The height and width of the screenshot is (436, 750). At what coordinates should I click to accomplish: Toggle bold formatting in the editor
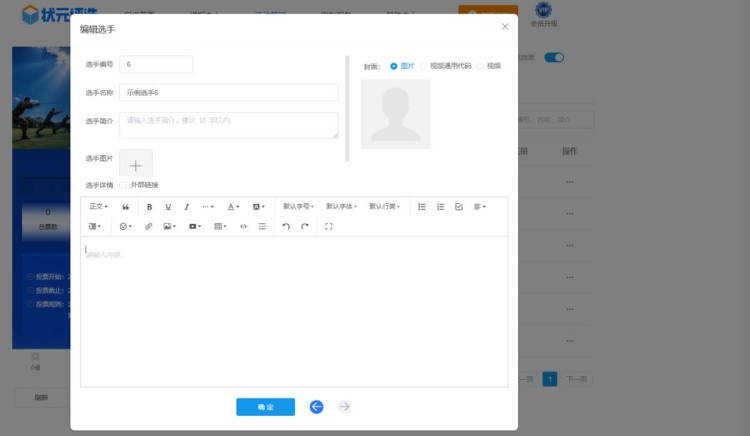(149, 207)
